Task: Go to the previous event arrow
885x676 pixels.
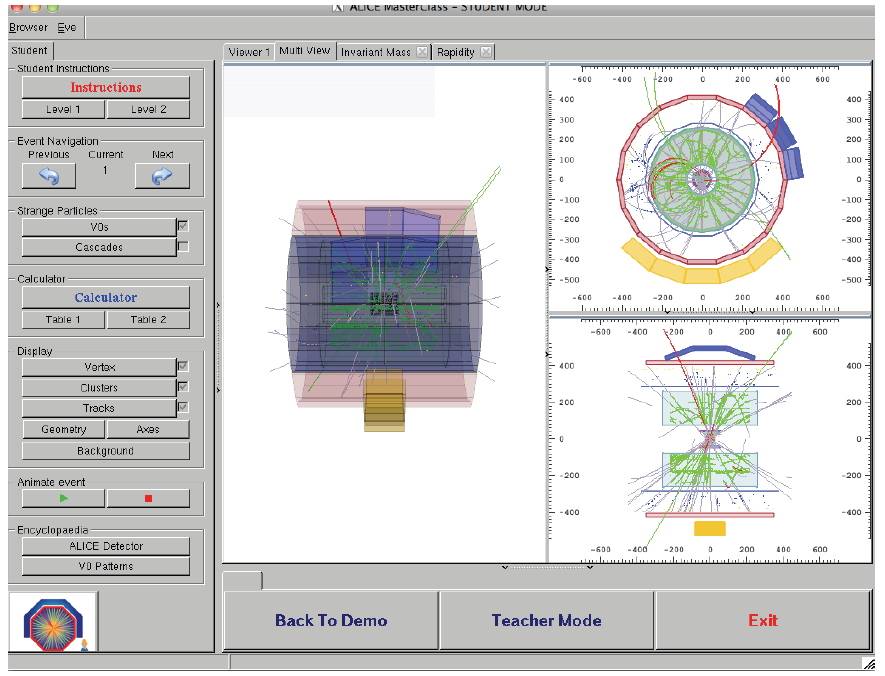Action: 49,176
